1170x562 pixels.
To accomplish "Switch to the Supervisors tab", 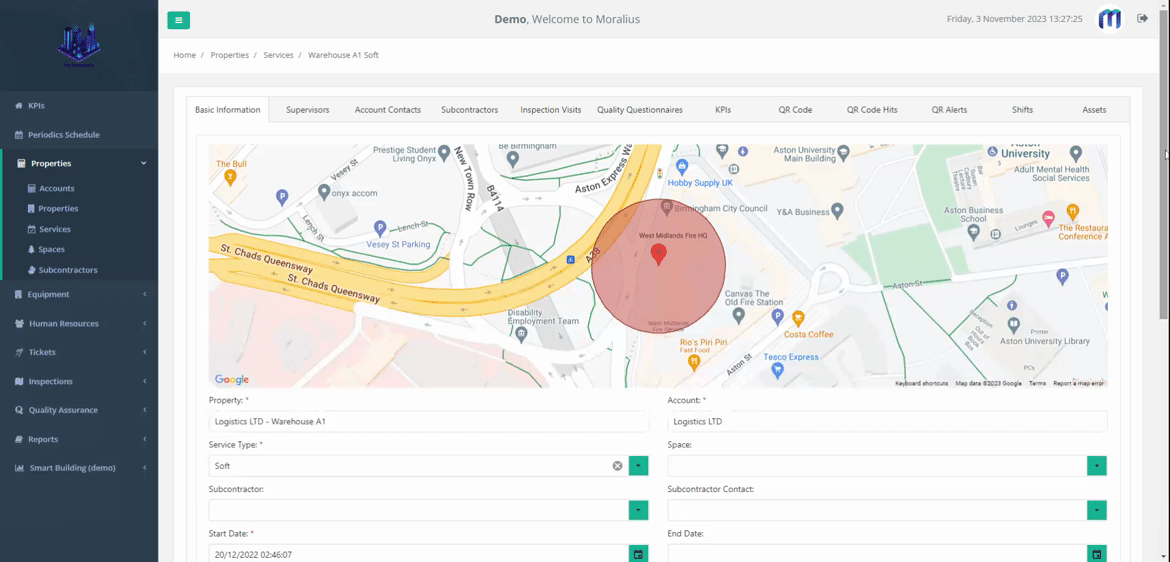I will pyautogui.click(x=307, y=110).
